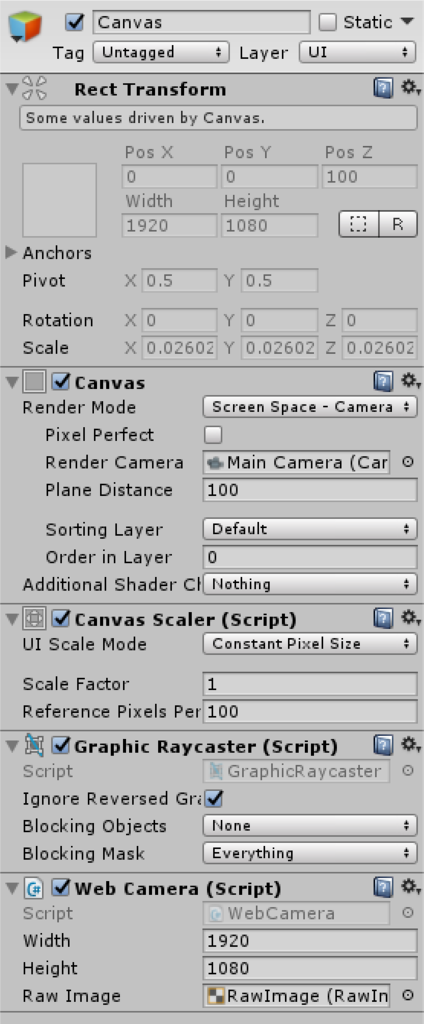Click the raw edit mode R button

click(397, 225)
